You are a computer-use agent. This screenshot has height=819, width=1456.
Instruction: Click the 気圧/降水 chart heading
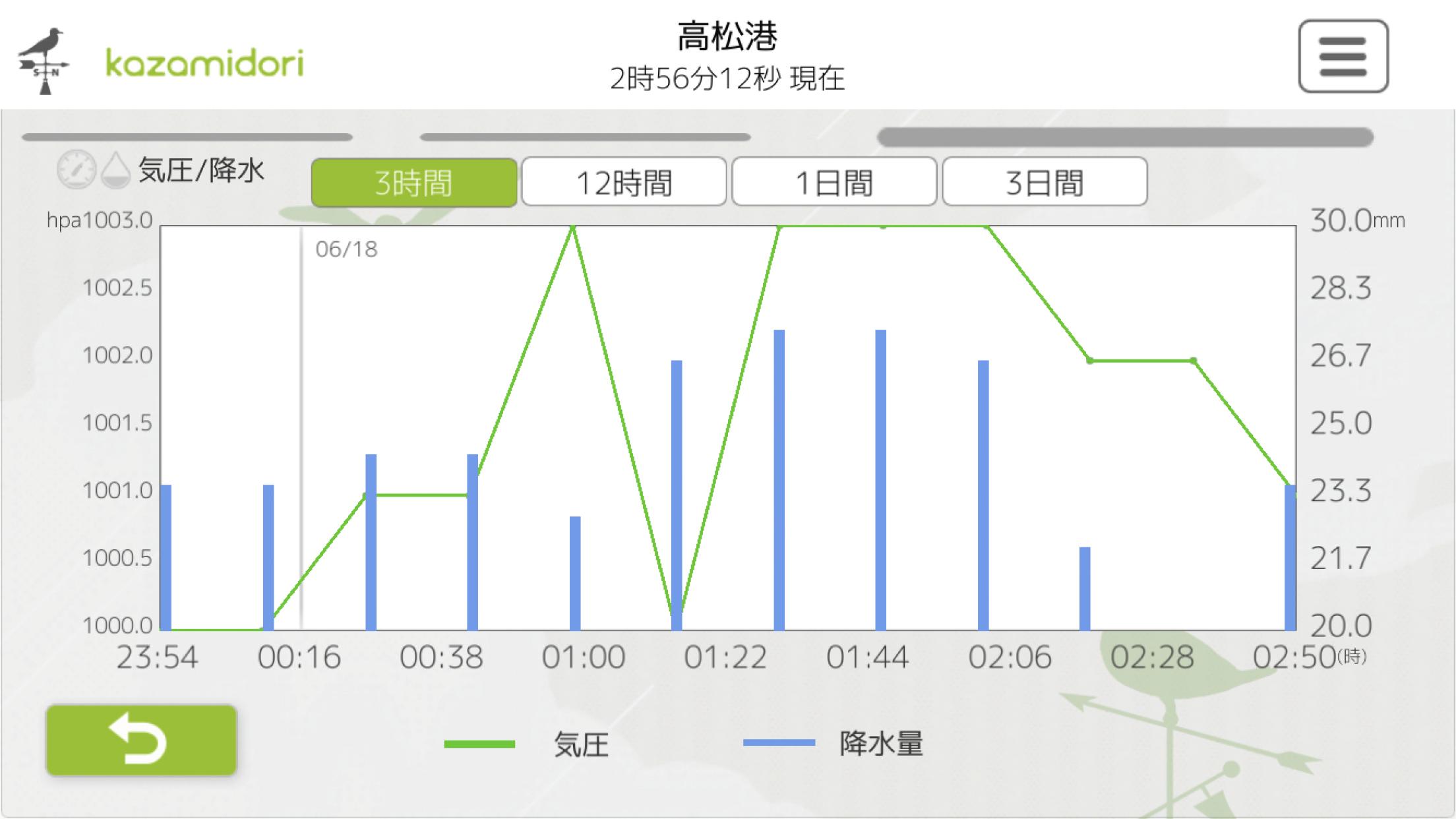(201, 170)
